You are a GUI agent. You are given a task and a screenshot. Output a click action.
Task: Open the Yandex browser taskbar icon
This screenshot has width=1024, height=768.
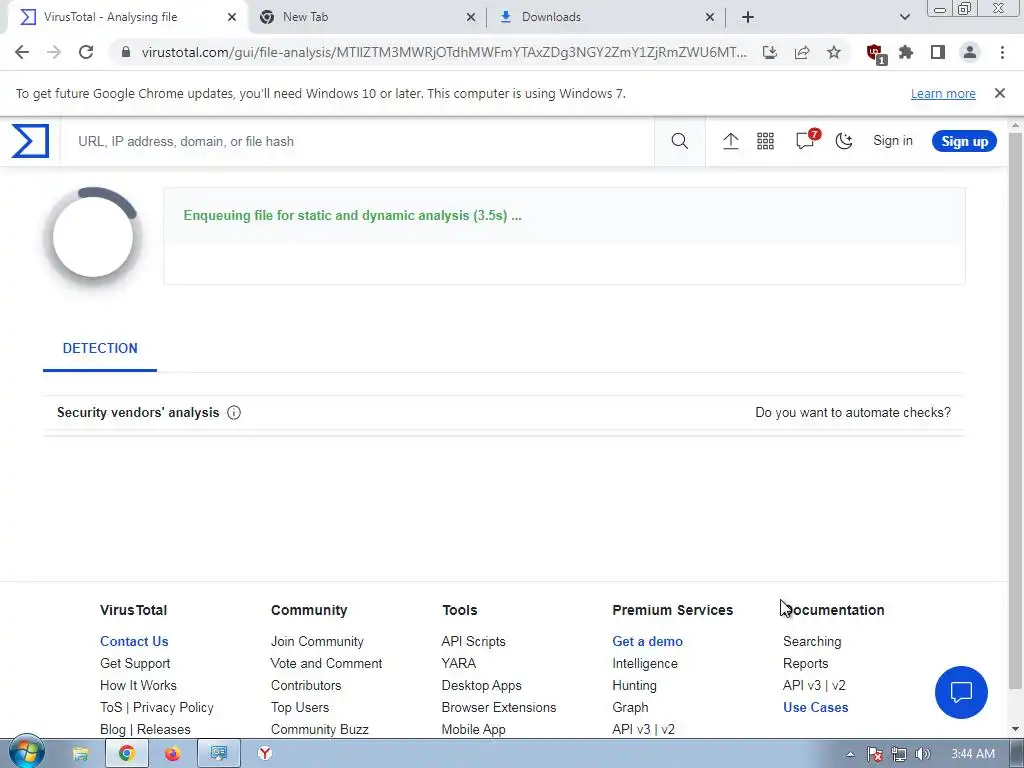(x=264, y=754)
